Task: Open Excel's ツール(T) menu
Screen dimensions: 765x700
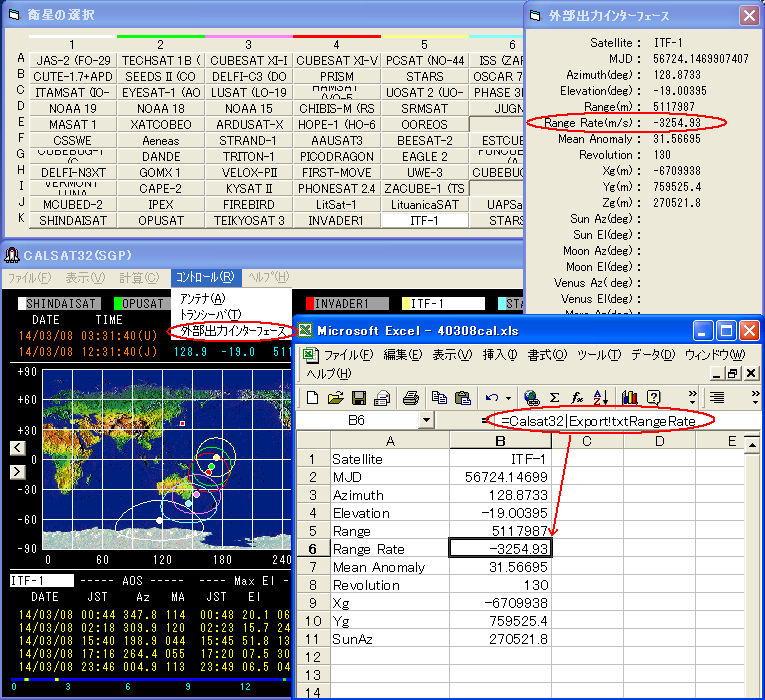Action: 599,355
